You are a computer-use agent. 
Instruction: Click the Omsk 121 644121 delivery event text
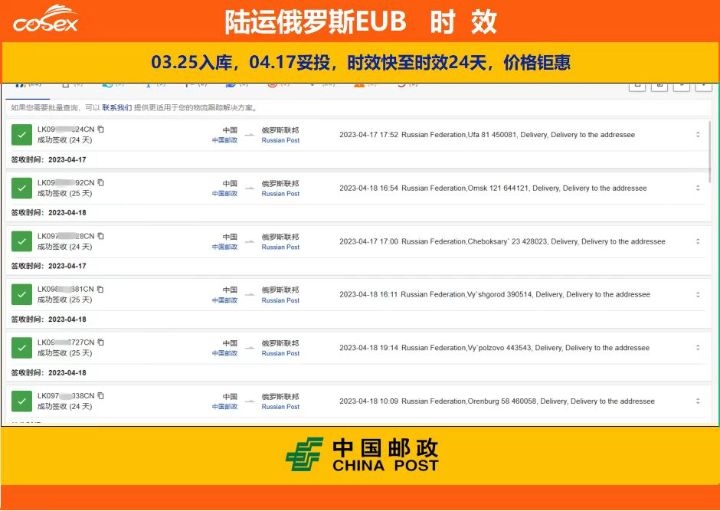493,188
